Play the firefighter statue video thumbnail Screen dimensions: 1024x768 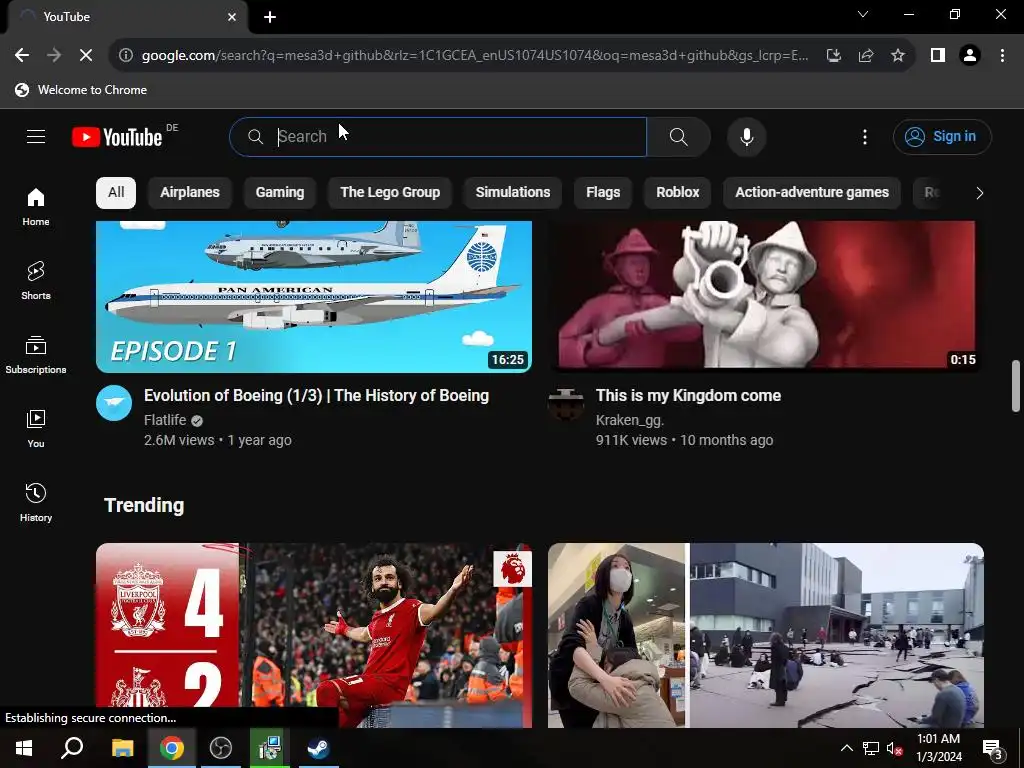765,296
